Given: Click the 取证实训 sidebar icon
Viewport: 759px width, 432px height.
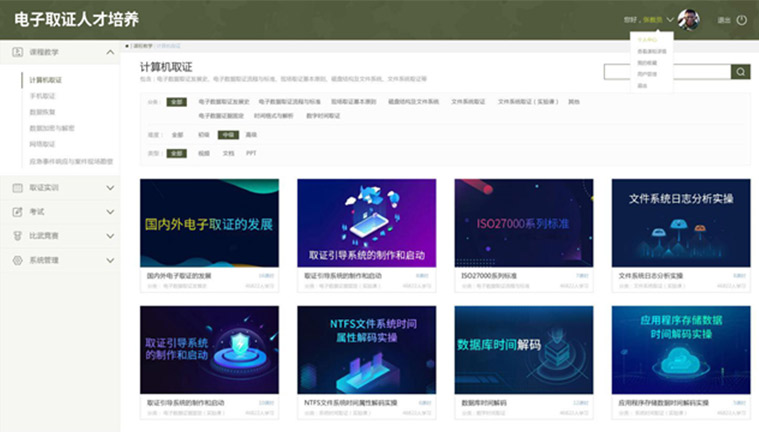Looking at the screenshot, I should click(17, 188).
